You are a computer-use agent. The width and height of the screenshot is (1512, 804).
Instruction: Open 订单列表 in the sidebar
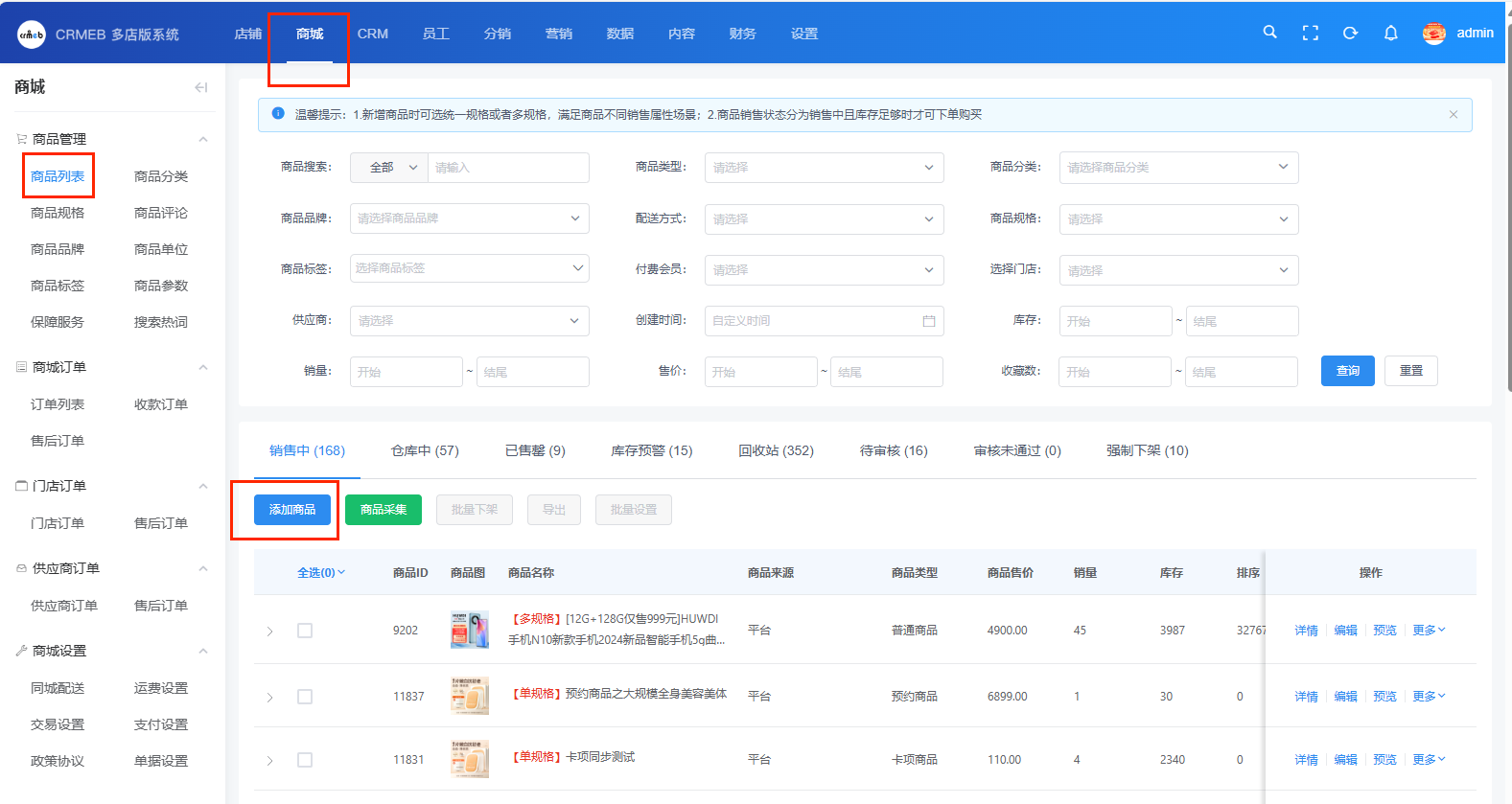58,404
